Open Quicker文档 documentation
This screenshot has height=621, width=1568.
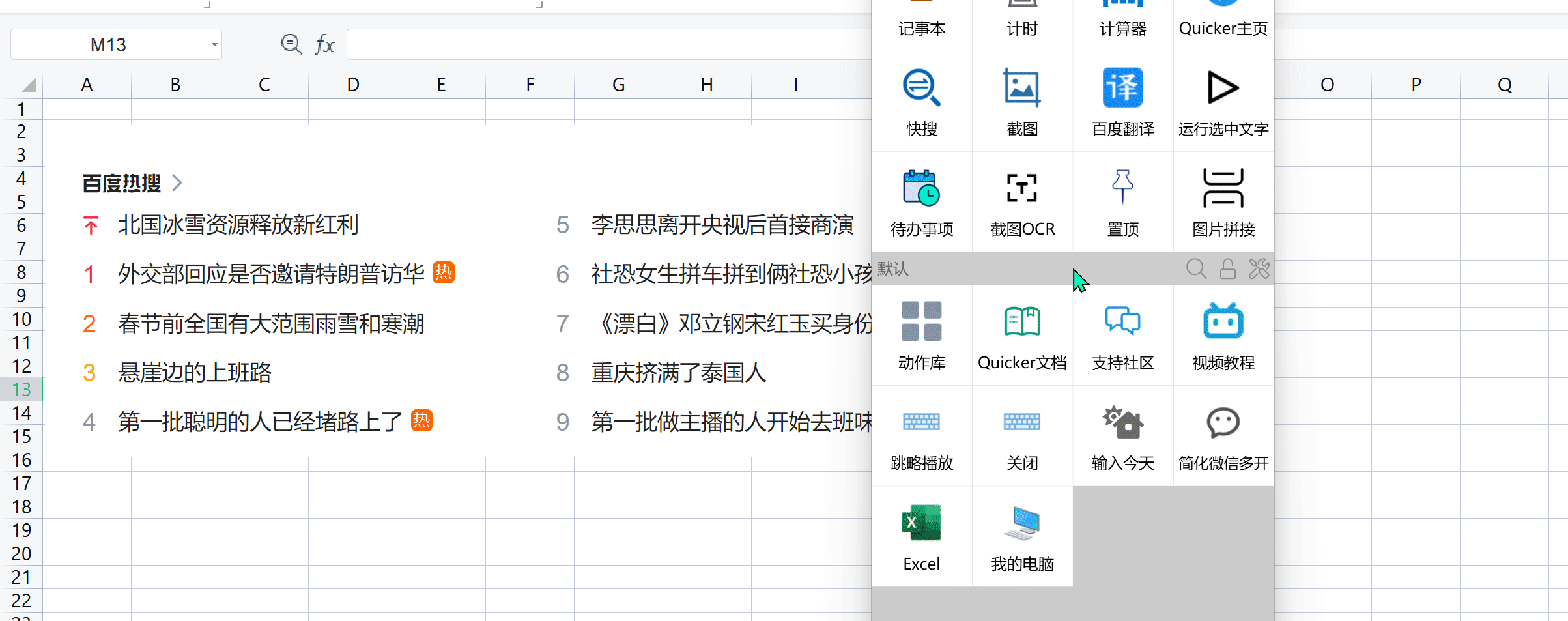pyautogui.click(x=1022, y=335)
